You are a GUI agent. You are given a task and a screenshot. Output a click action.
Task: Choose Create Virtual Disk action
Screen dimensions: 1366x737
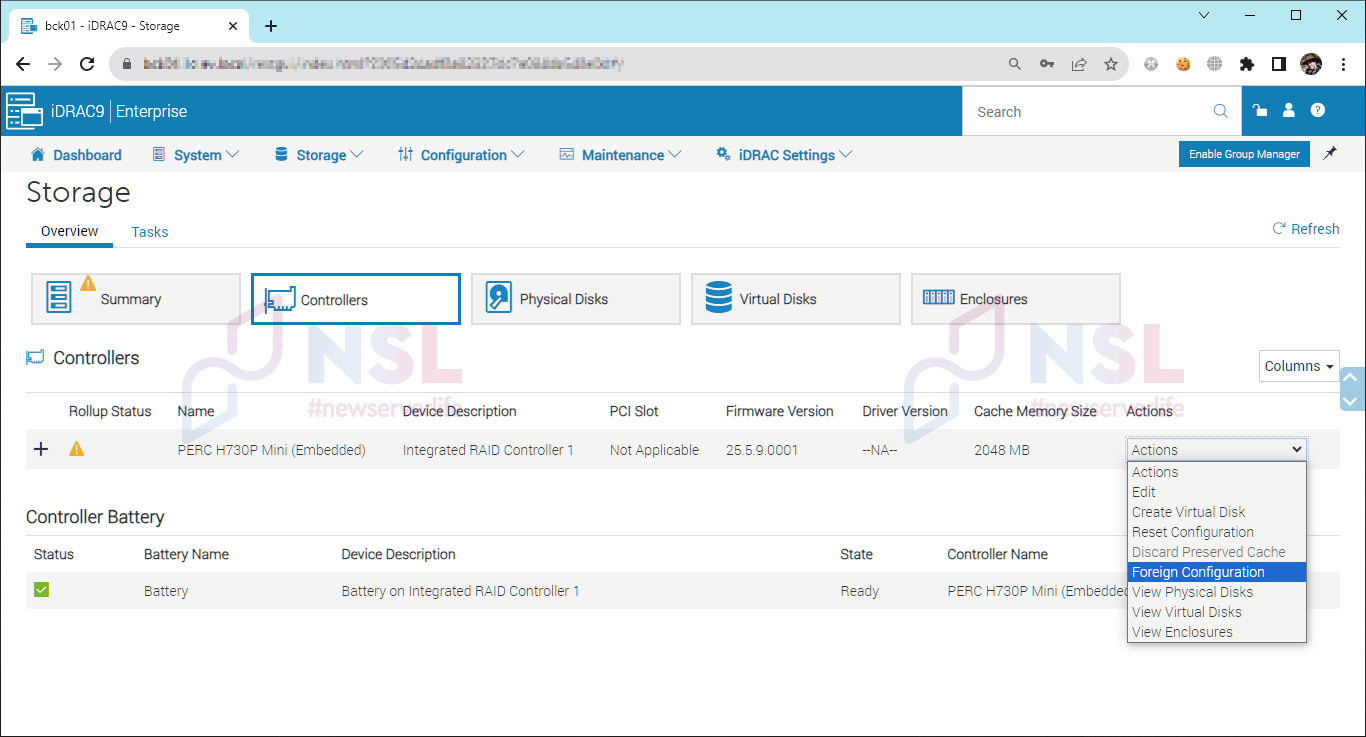1216,512
